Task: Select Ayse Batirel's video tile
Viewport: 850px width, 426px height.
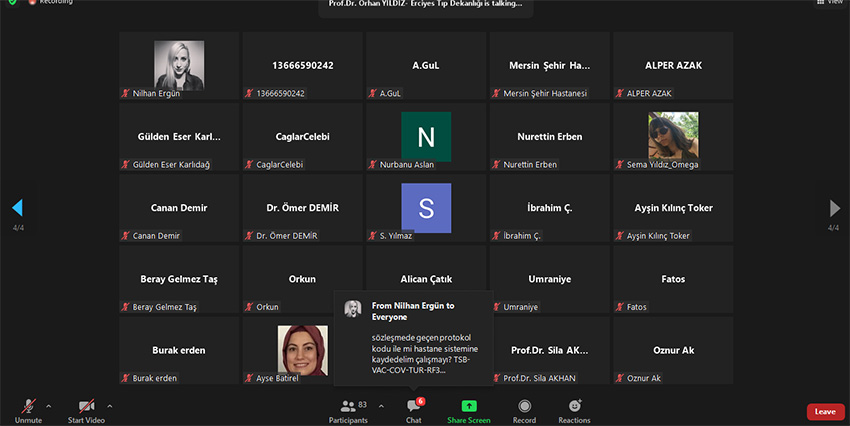Action: tap(302, 351)
